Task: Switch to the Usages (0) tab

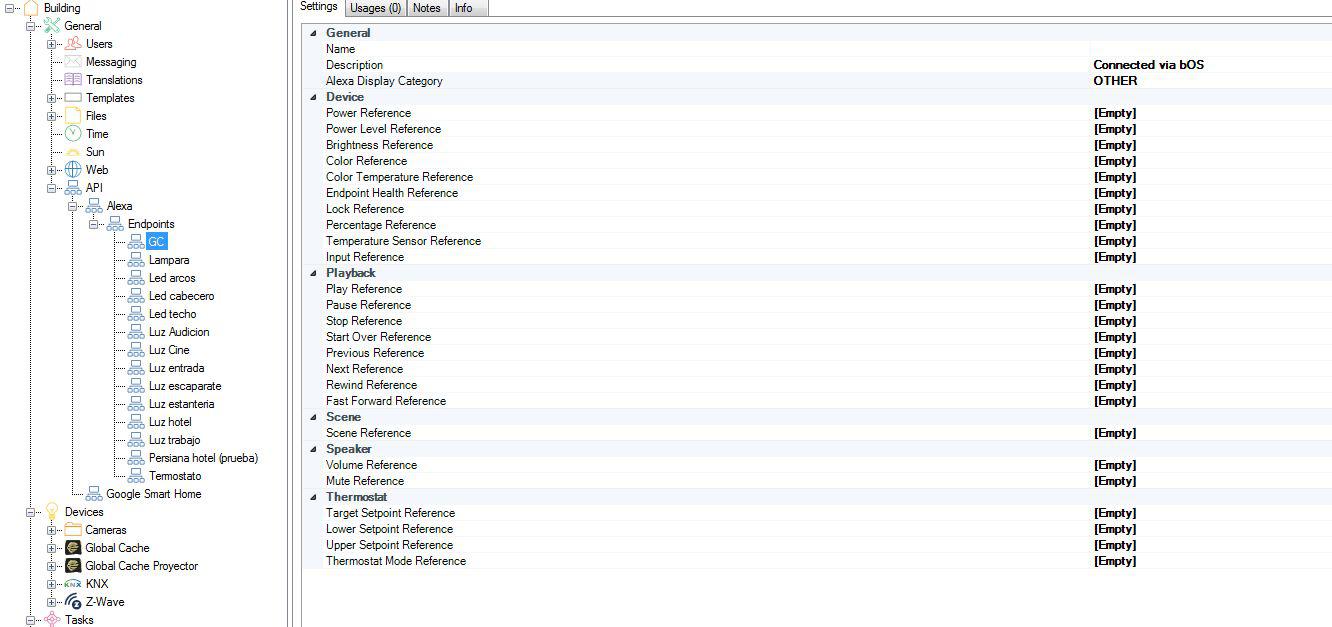Action: click(x=376, y=8)
